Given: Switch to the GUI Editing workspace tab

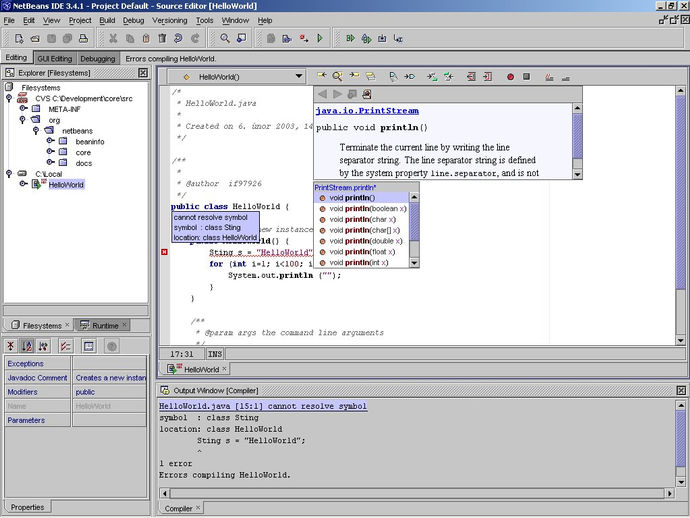Looking at the screenshot, I should 55,59.
